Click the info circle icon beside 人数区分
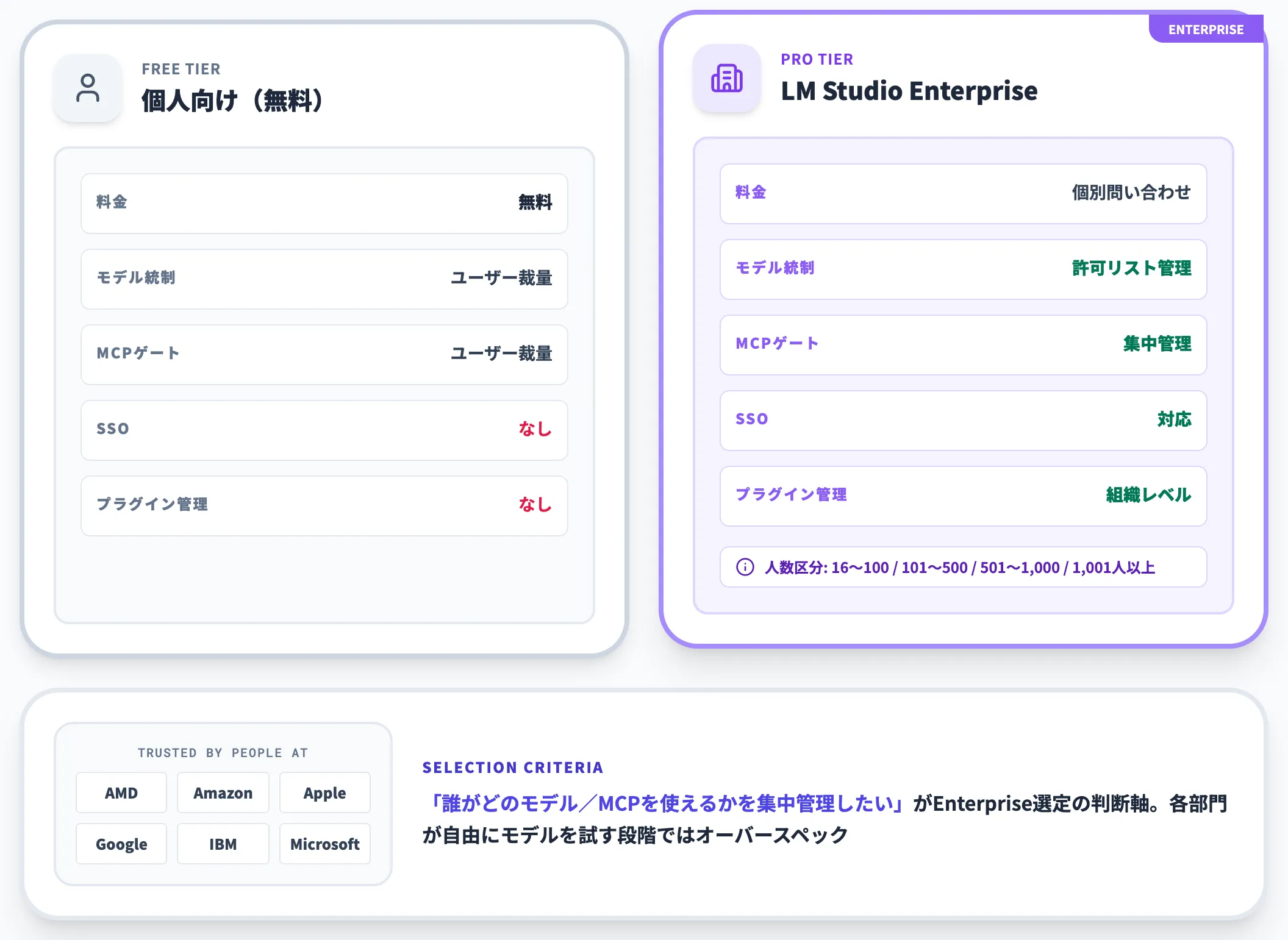The height and width of the screenshot is (940, 1288). pyautogui.click(x=745, y=567)
